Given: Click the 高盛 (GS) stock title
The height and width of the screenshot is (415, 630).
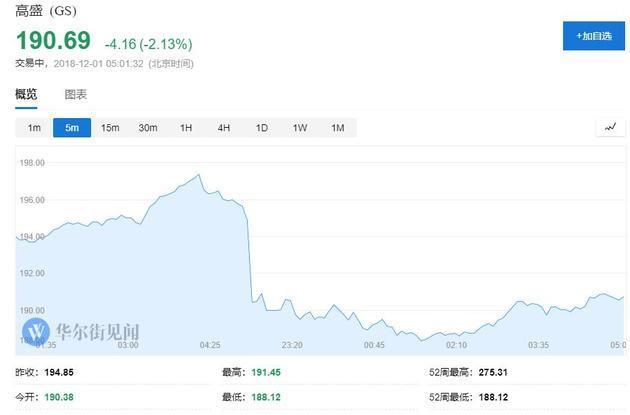Looking at the screenshot, I should pyautogui.click(x=46, y=10).
